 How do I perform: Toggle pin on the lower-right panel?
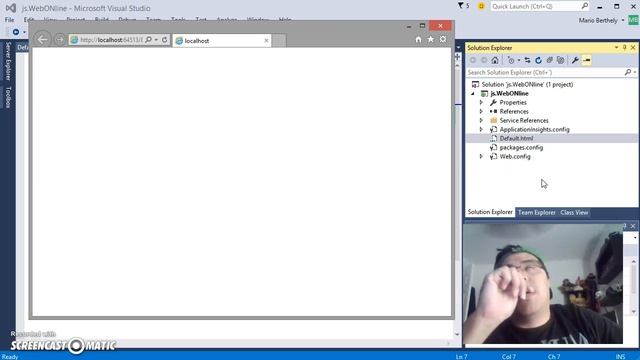(624, 226)
